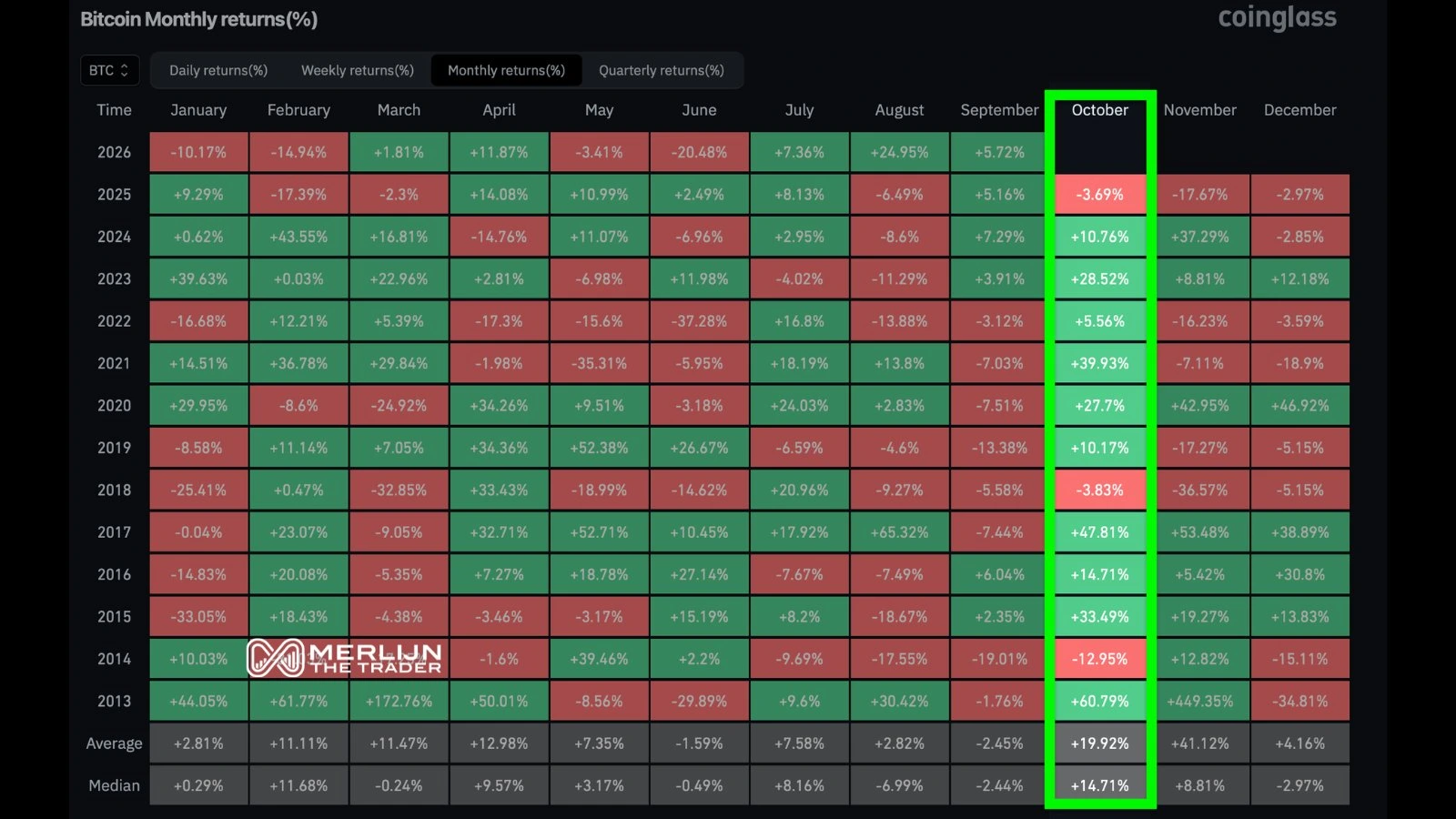Click the -20.48% cell in June
The image size is (1456, 819).
click(699, 152)
